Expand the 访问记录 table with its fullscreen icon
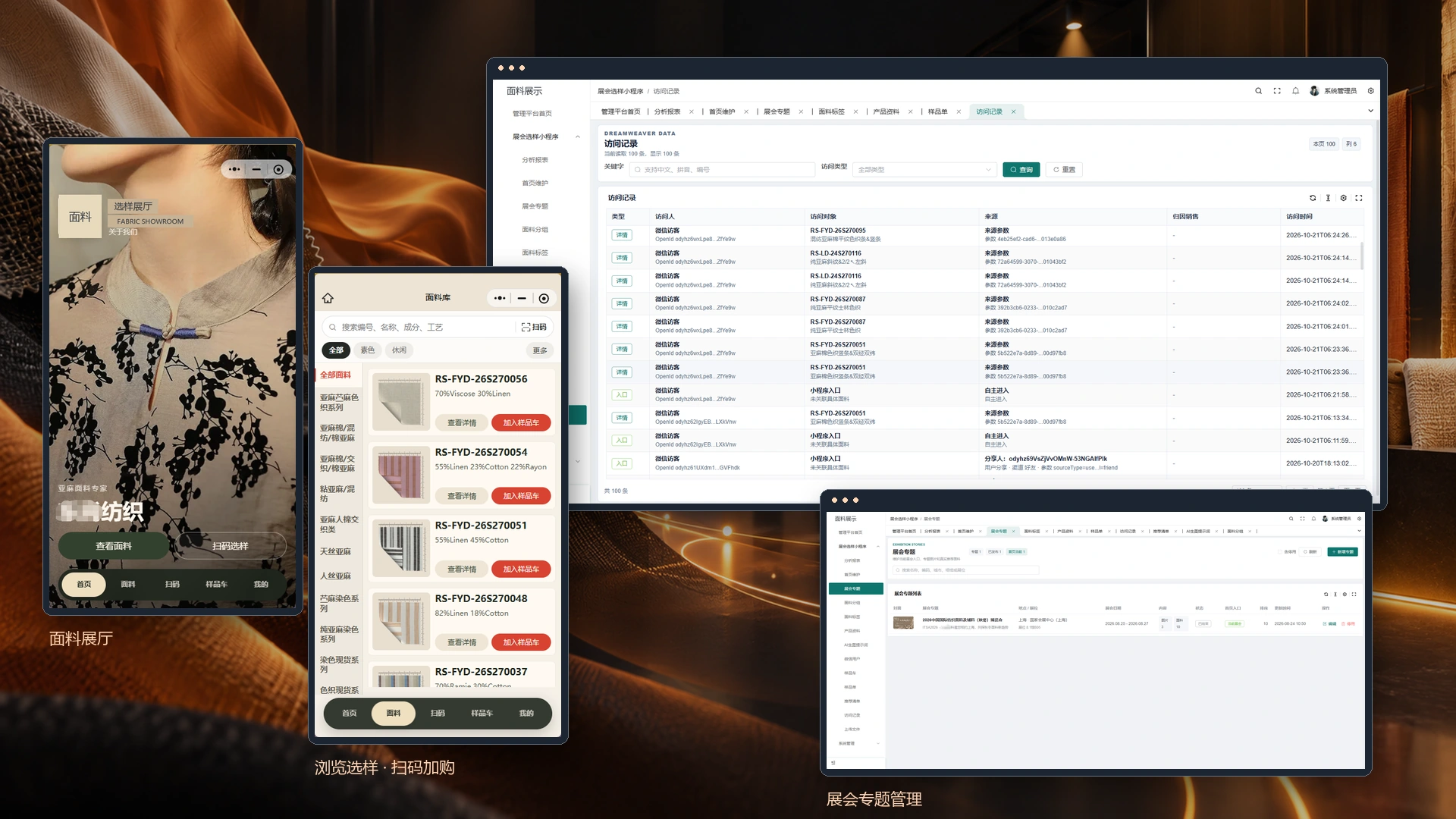Screen dimensions: 1456x819 click(1358, 198)
